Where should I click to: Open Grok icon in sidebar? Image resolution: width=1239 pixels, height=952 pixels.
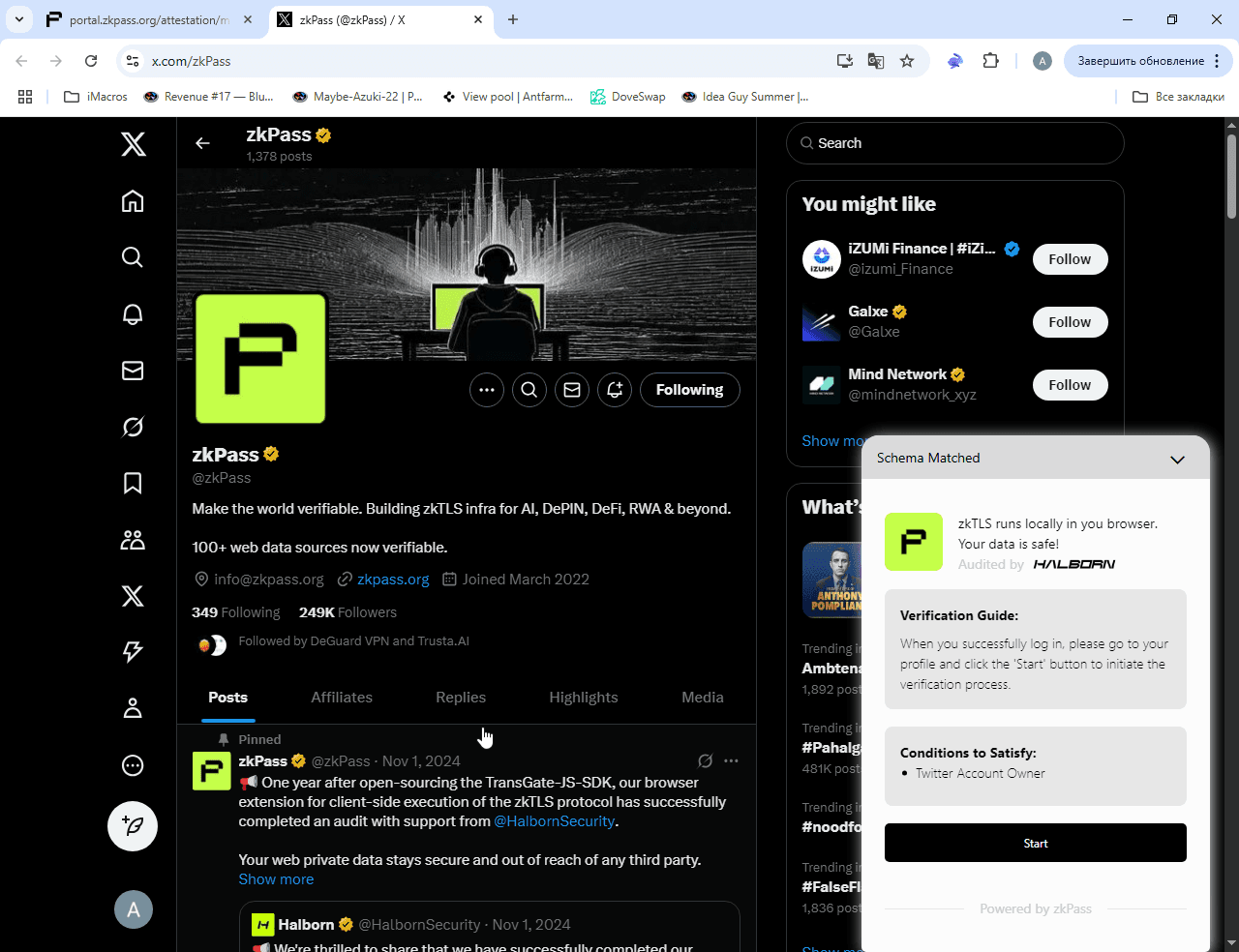pyautogui.click(x=133, y=427)
